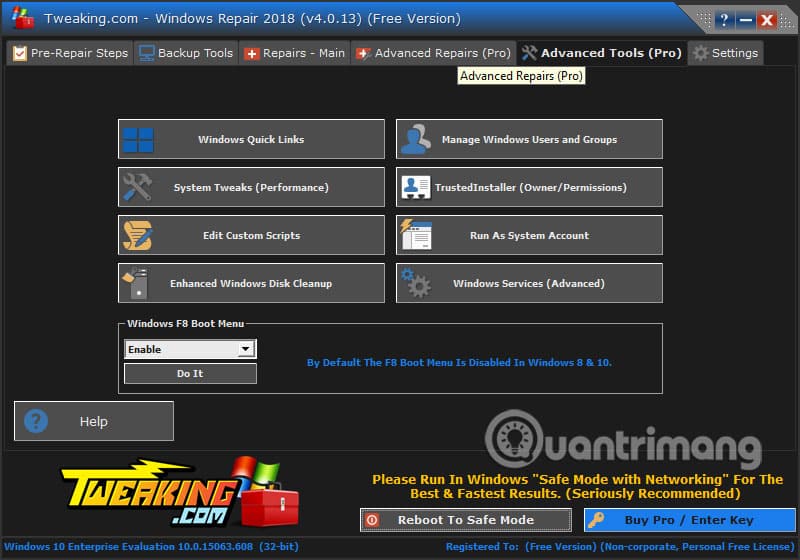800x560 pixels.
Task: Click the Run As System Account window icon
Action: pyautogui.click(x=416, y=235)
